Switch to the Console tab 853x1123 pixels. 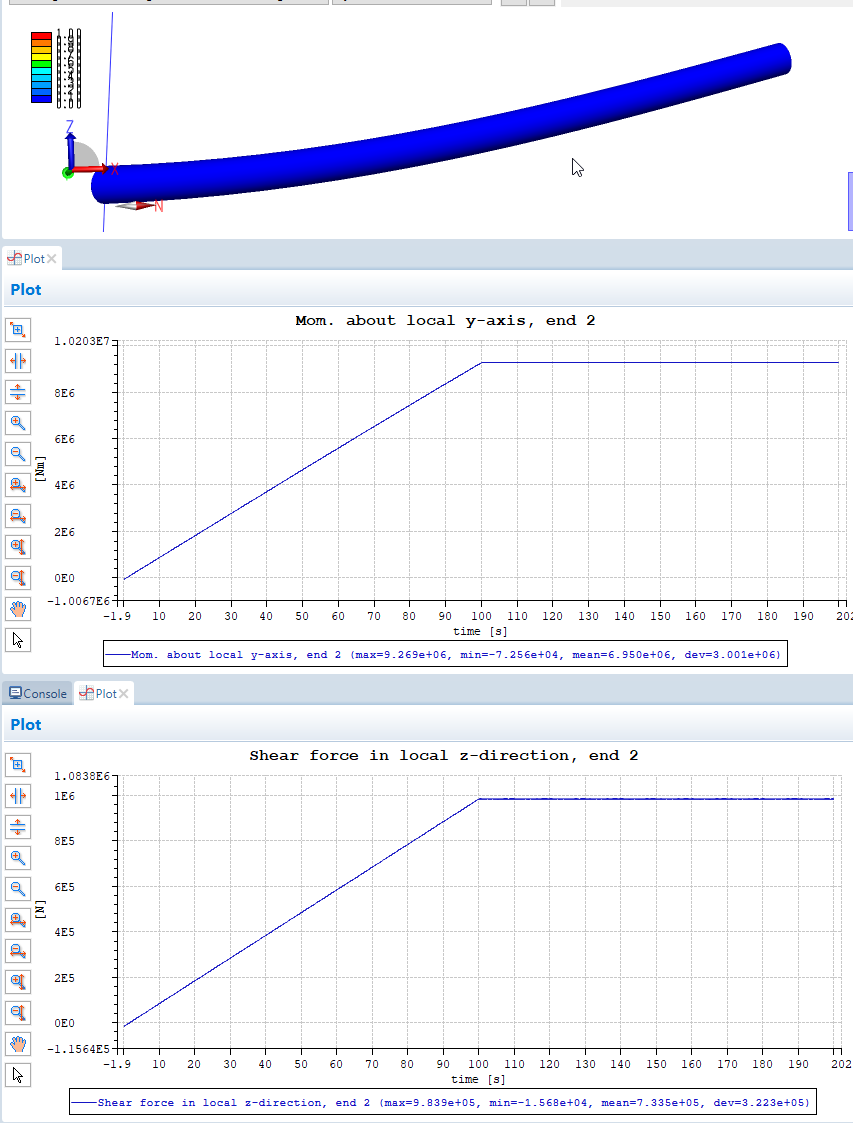click(x=38, y=694)
